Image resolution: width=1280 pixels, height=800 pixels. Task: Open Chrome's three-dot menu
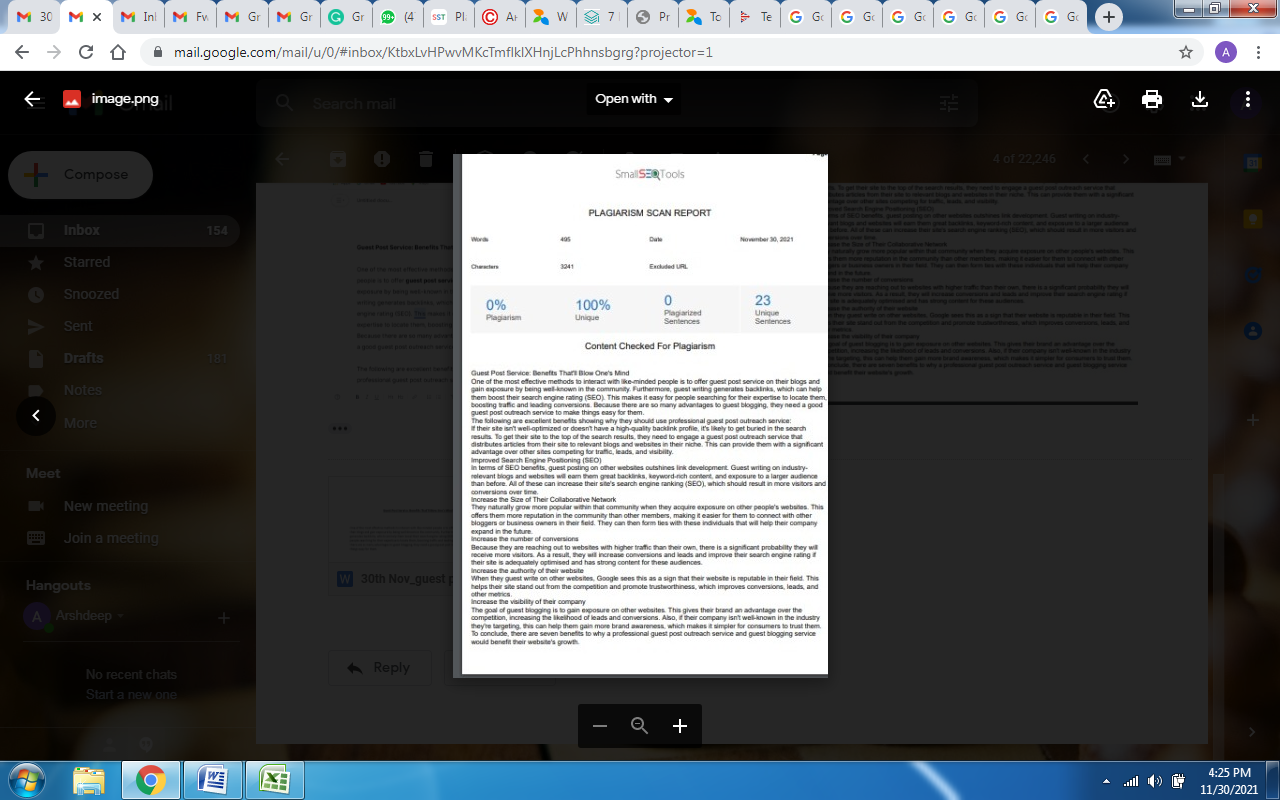click(x=1257, y=52)
